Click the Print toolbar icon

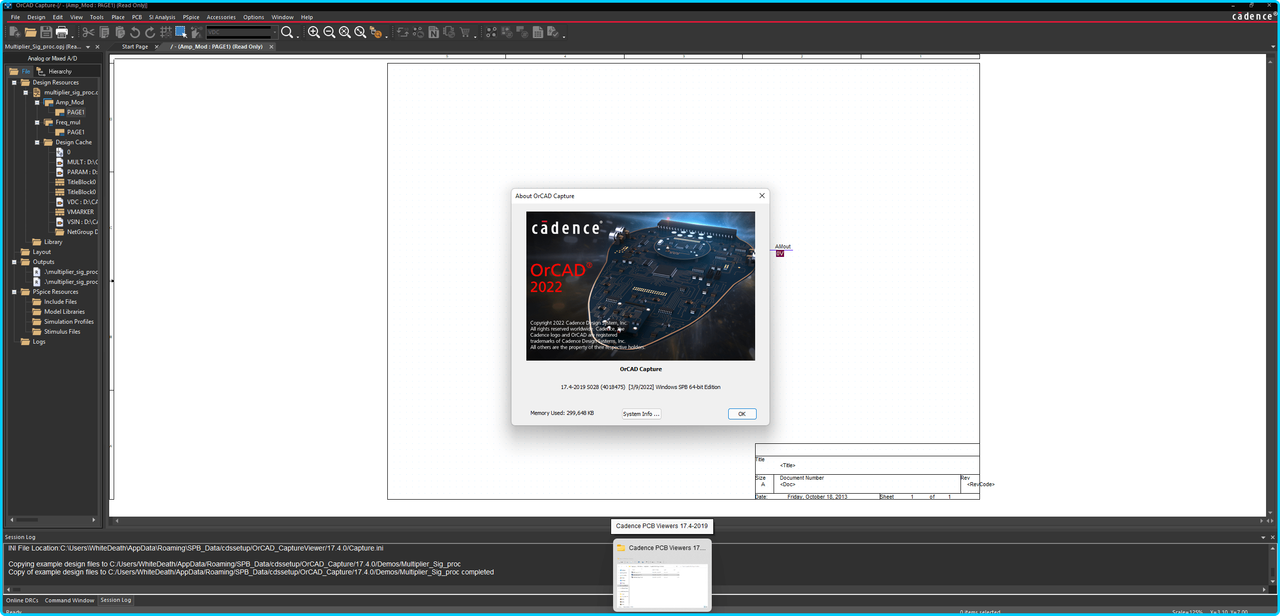tap(62, 32)
